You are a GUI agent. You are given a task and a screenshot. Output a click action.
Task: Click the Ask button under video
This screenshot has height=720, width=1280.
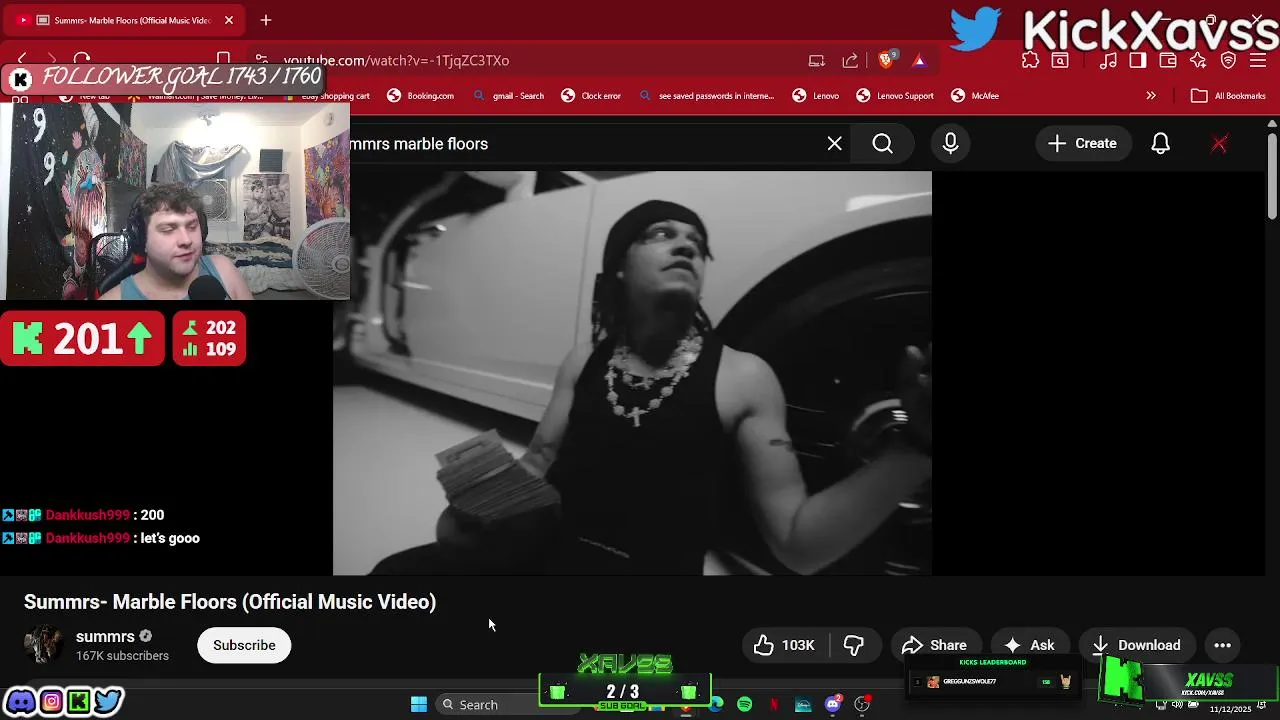[x=1030, y=645]
